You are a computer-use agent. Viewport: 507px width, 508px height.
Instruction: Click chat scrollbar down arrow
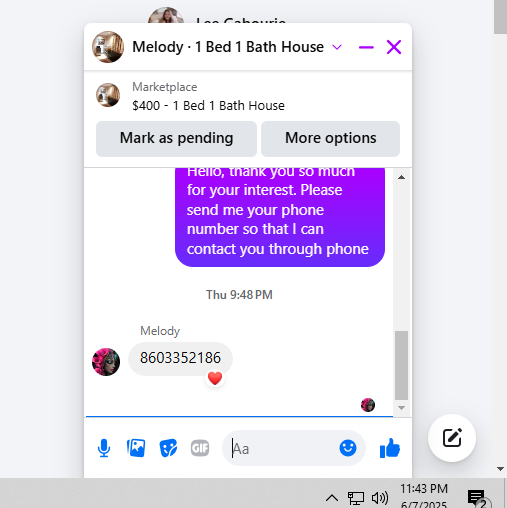(401, 408)
